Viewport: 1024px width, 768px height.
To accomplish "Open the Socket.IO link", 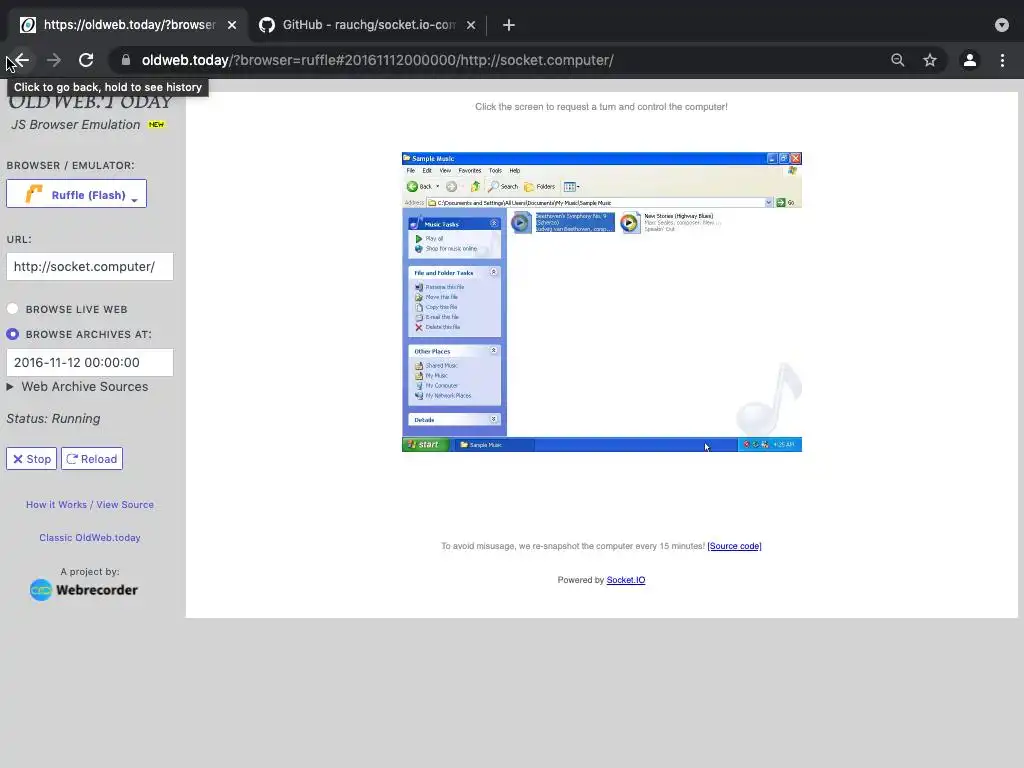I will [x=626, y=580].
